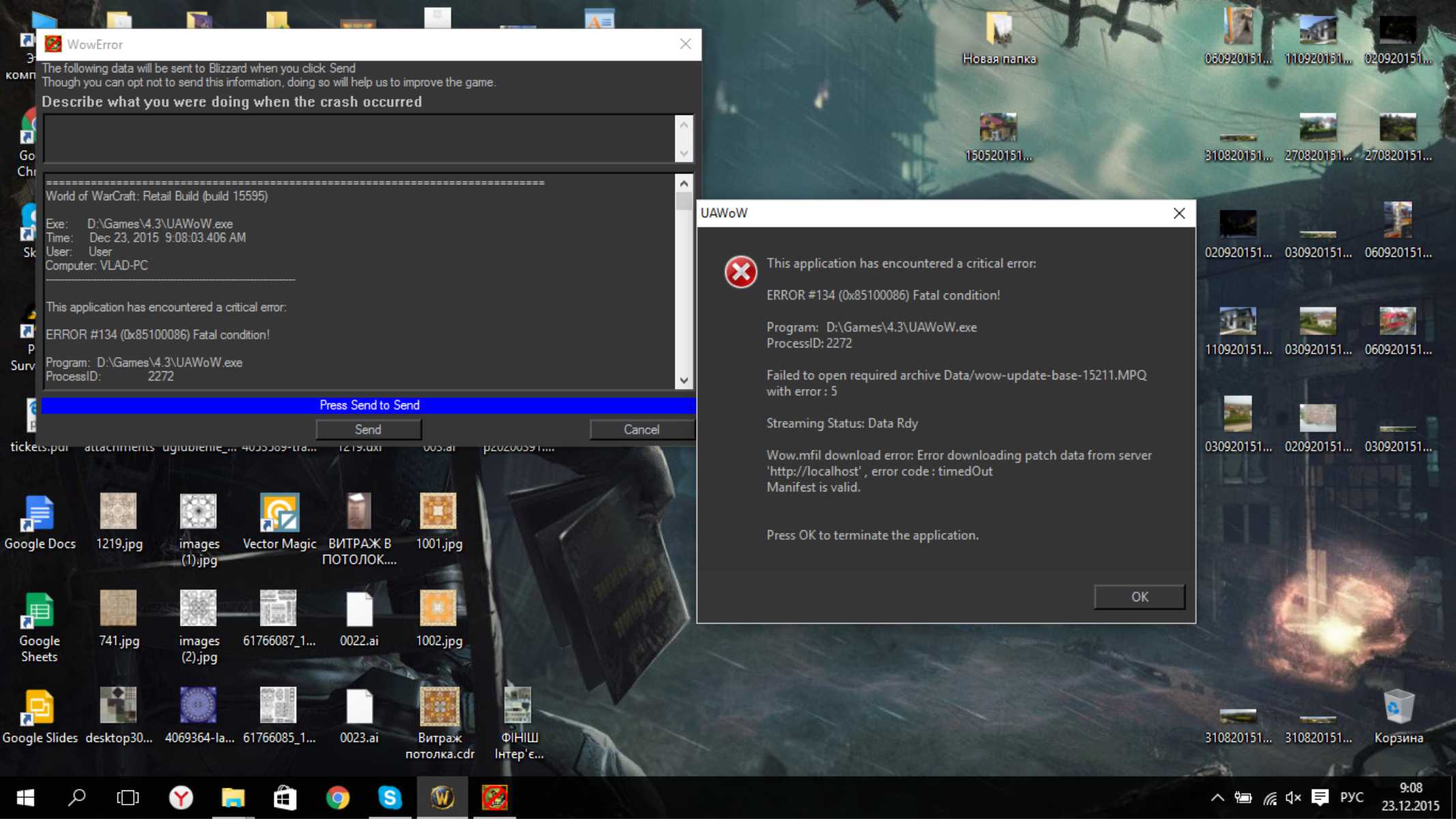The height and width of the screenshot is (819, 1456).
Task: Open the Windows Start menu
Action: 25,797
